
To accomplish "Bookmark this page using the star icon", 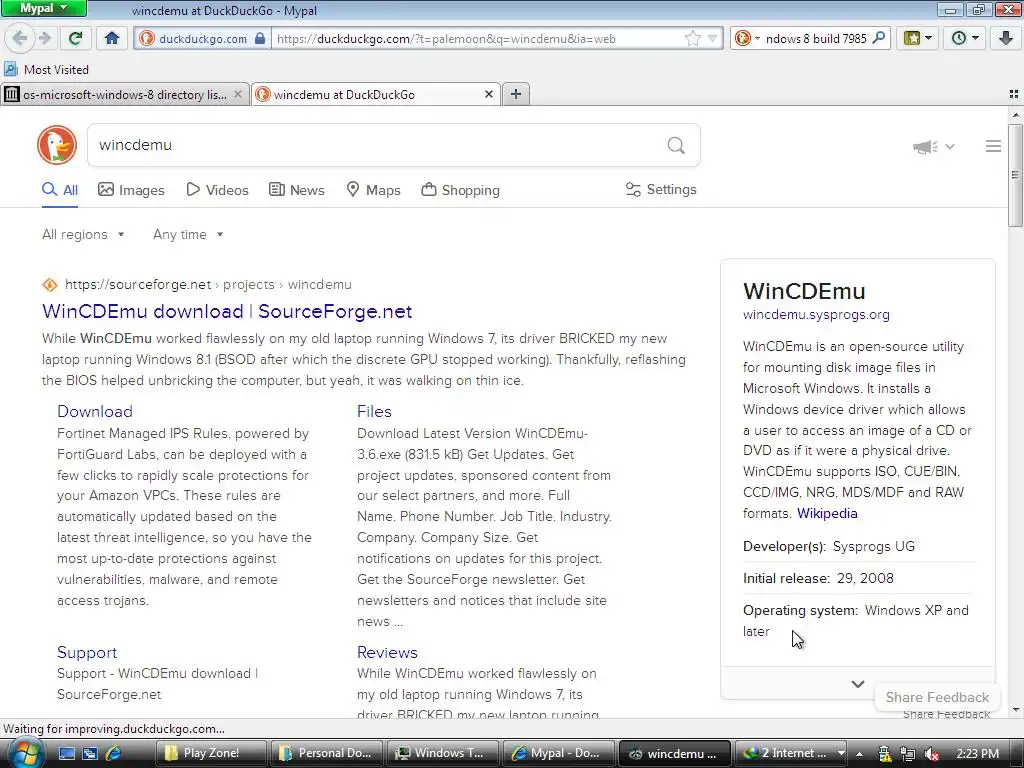I will click(692, 39).
